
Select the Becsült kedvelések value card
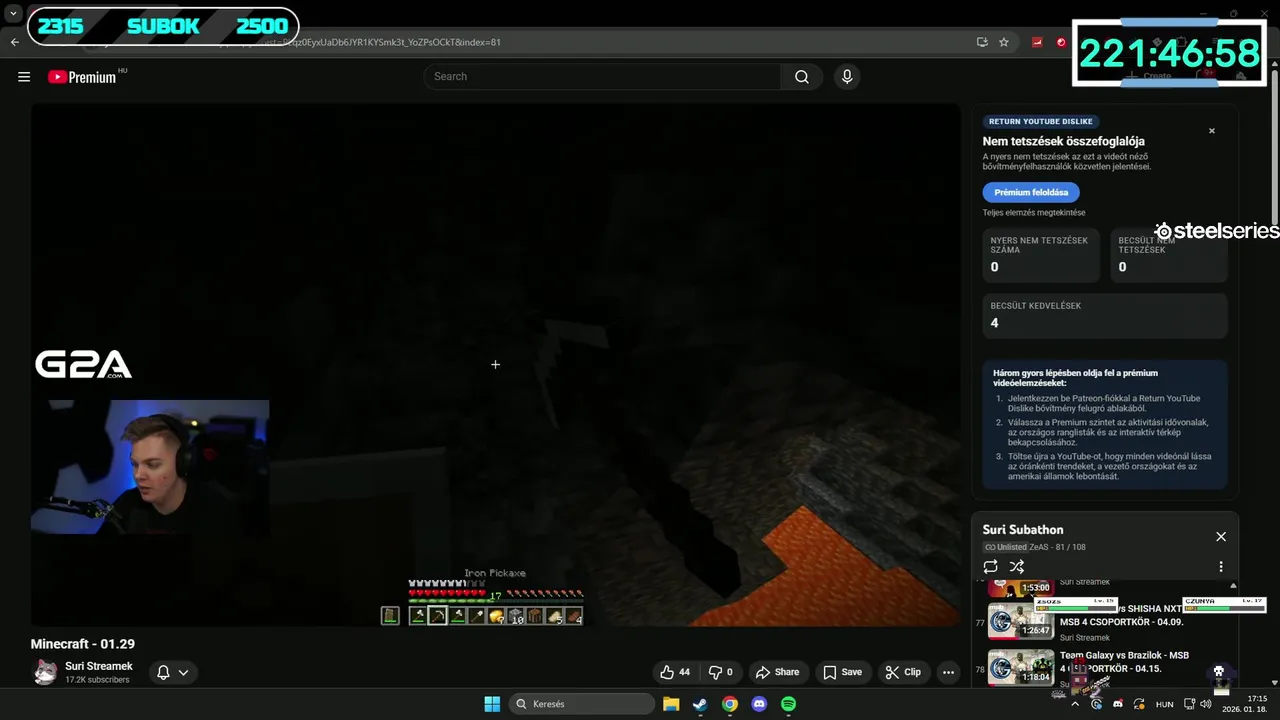[1105, 315]
